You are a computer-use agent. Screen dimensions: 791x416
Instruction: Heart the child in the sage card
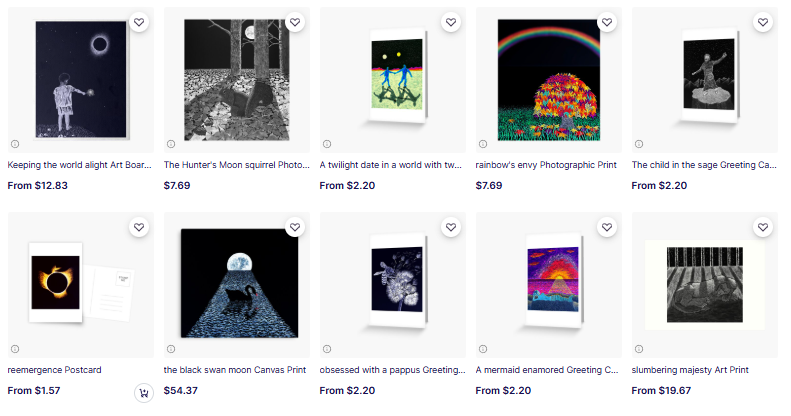[763, 22]
